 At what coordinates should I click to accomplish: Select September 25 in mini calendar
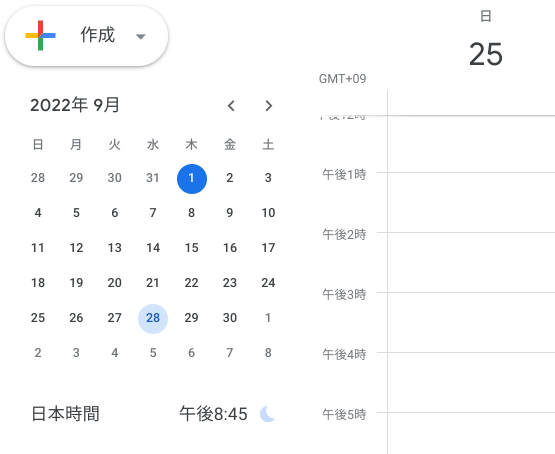(38, 318)
